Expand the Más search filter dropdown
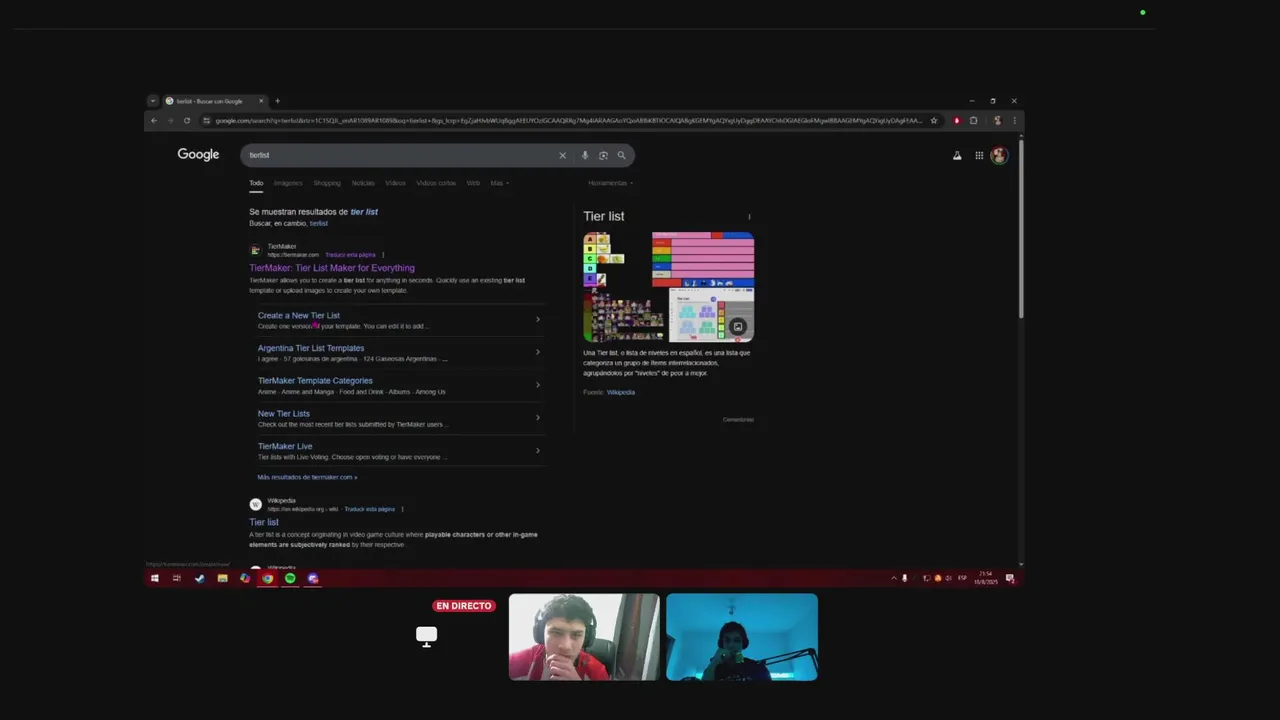 click(499, 183)
